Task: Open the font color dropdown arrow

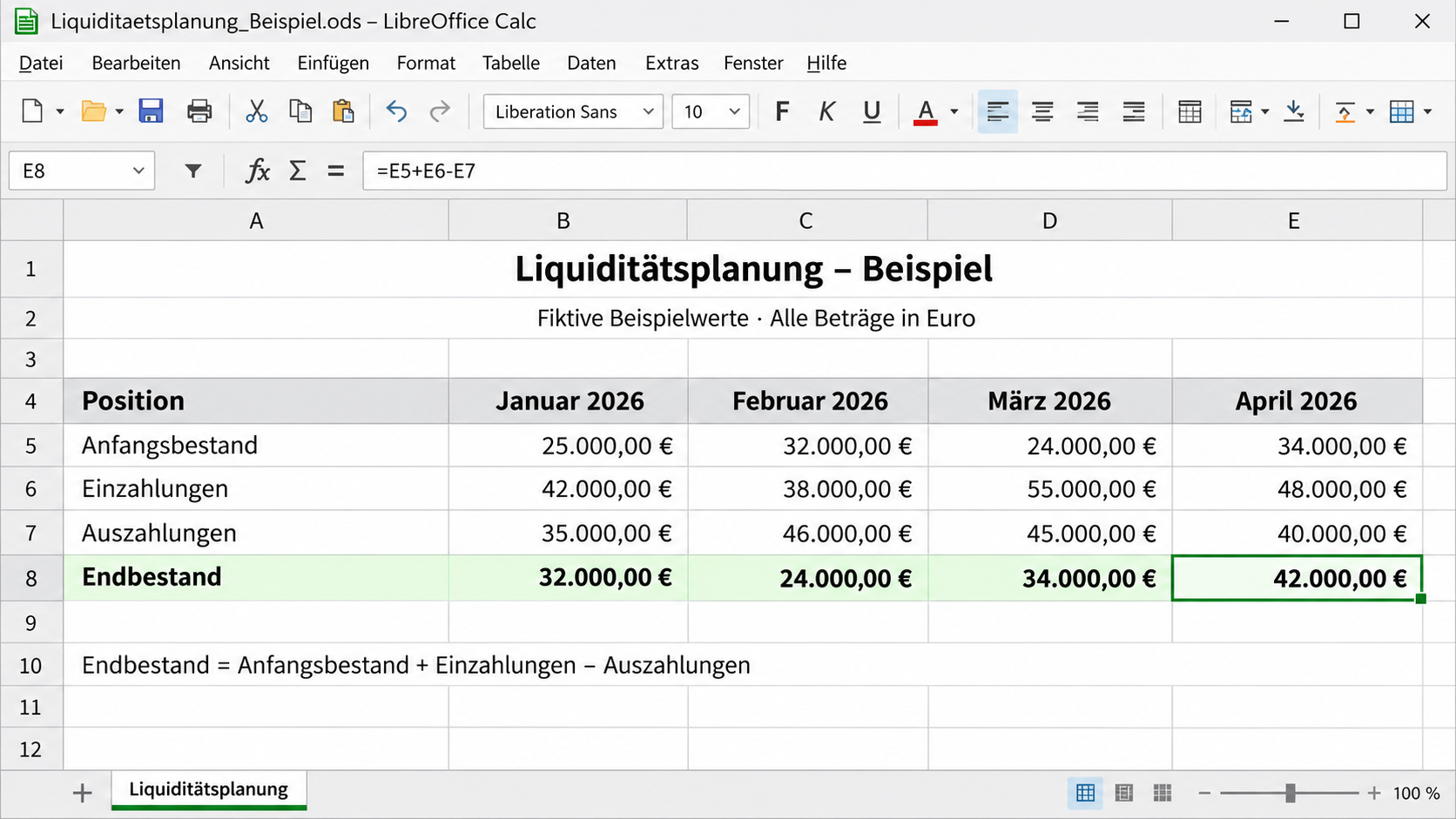Action: coord(954,111)
